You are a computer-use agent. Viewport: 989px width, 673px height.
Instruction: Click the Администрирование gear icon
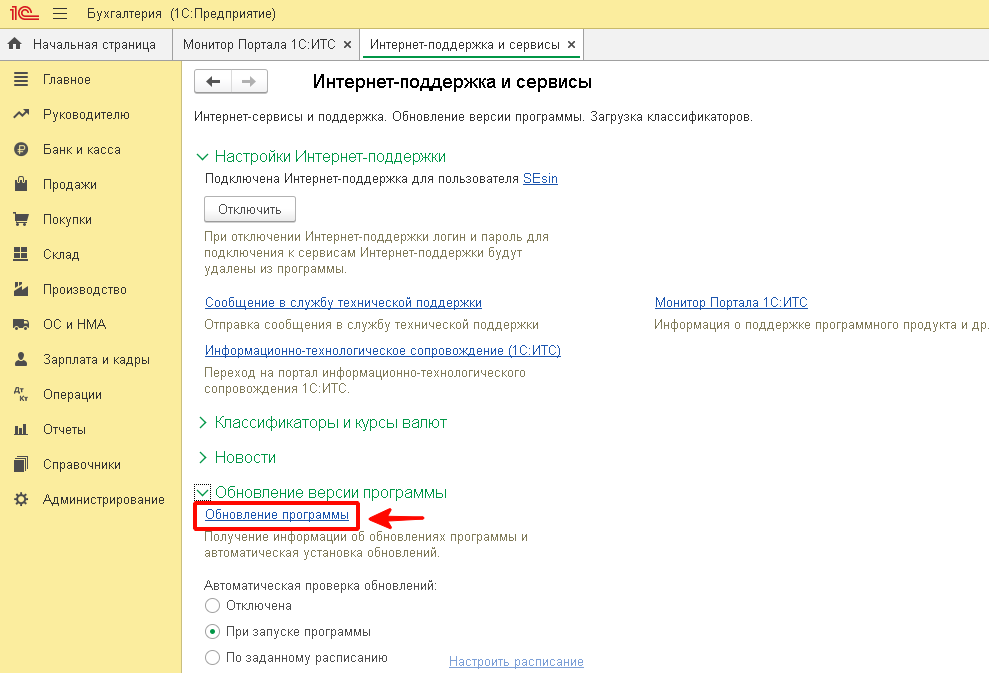(21, 500)
